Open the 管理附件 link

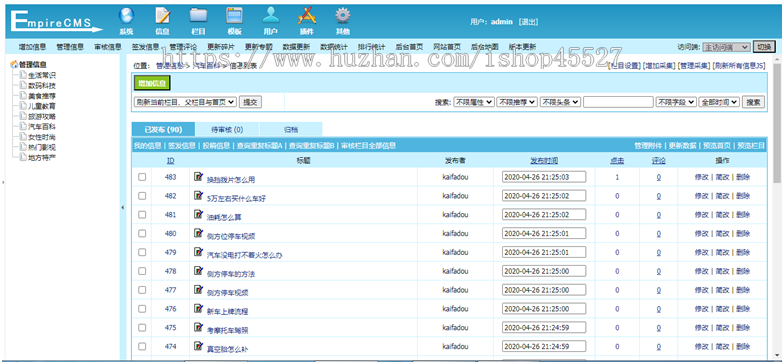[x=648, y=146]
